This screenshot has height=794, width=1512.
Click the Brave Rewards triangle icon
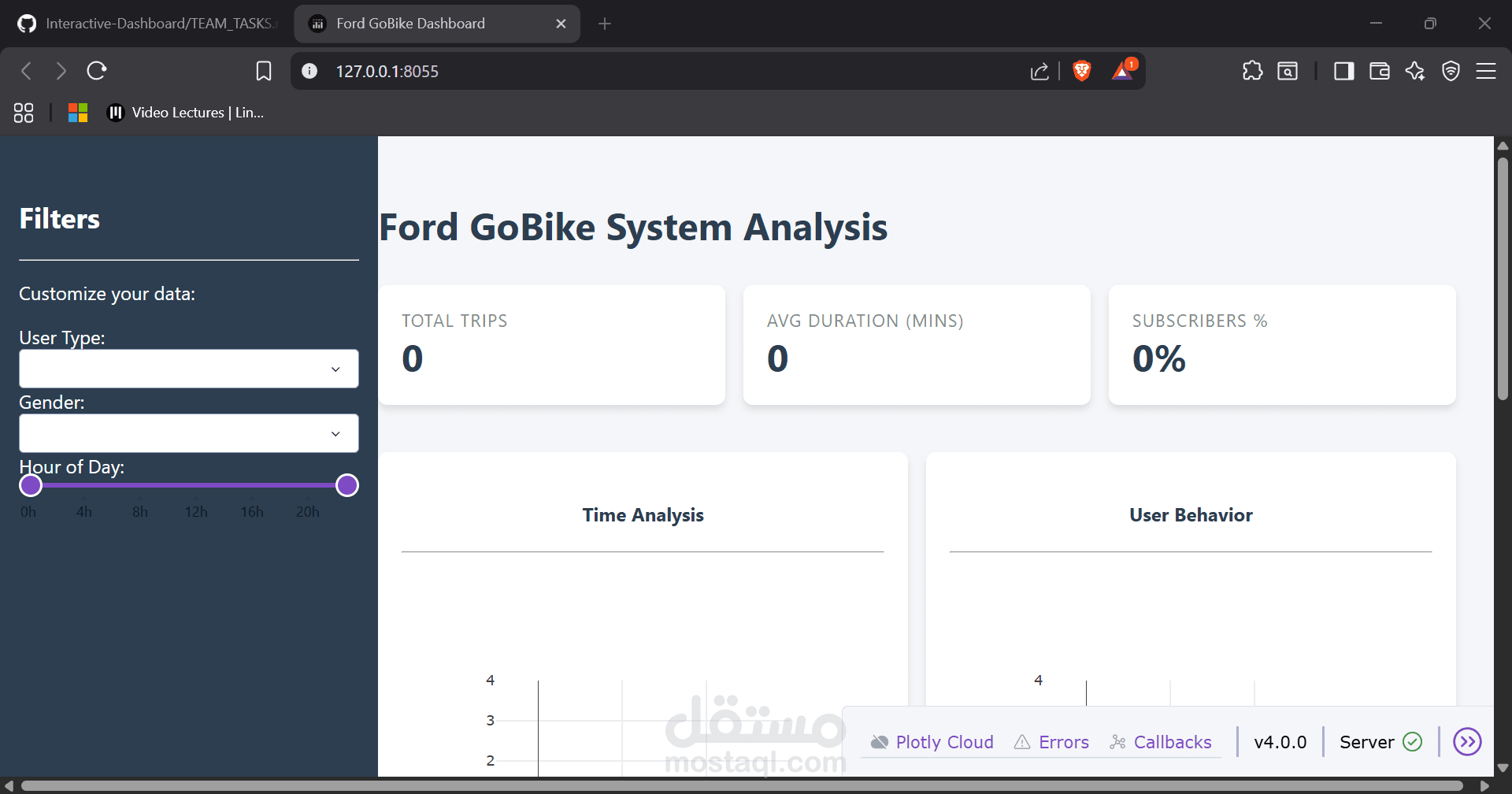[x=1123, y=72]
